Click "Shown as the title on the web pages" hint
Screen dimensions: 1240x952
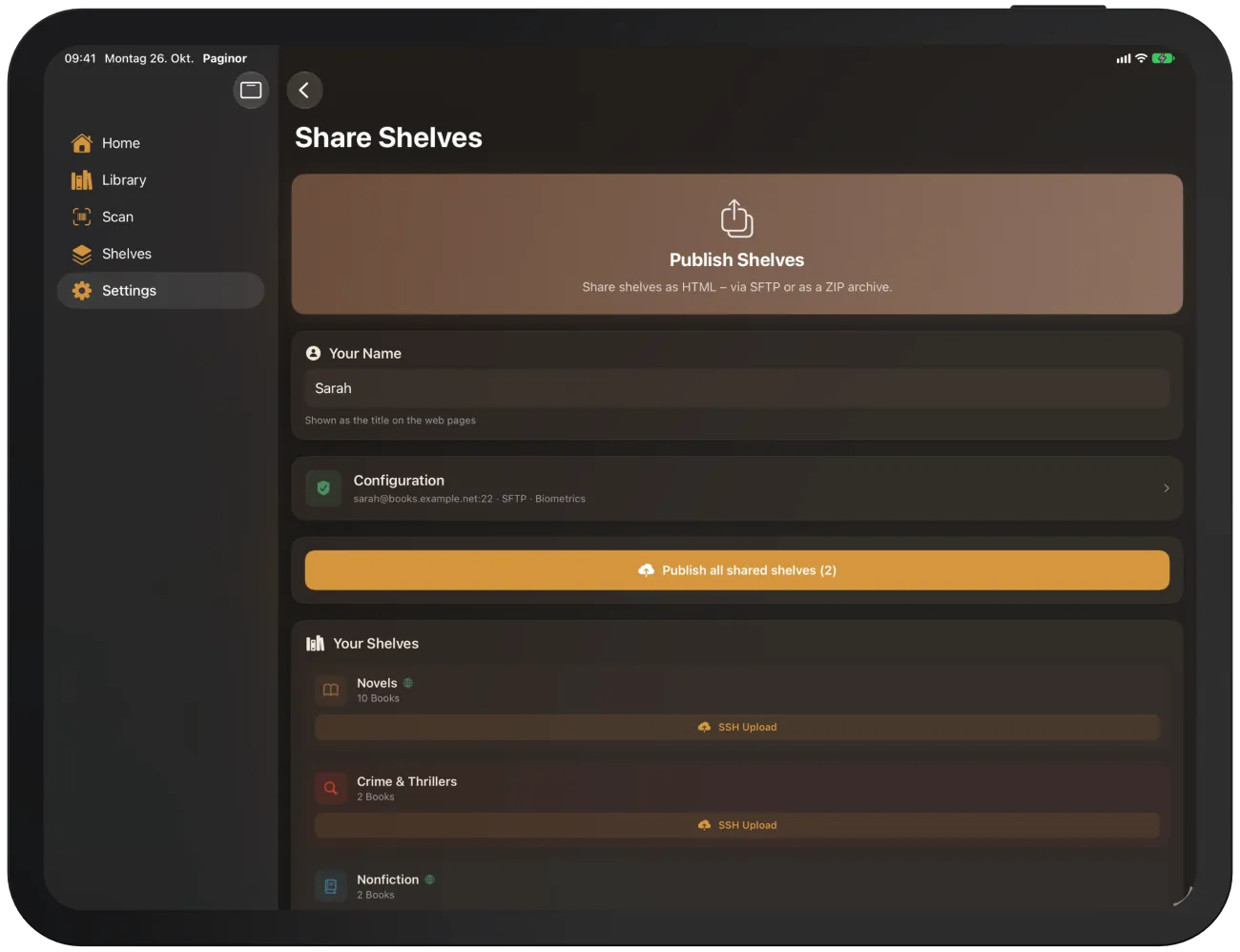[390, 421]
